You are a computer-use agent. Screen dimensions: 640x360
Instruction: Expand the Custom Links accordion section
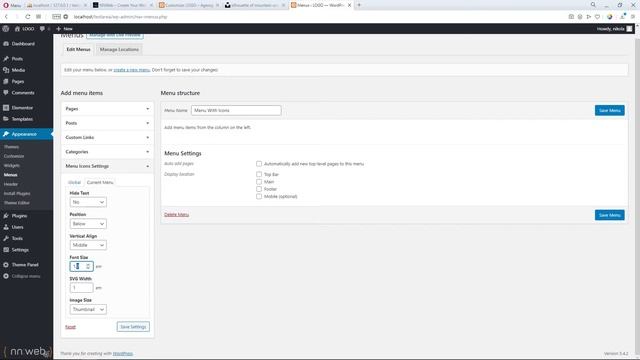click(107, 138)
